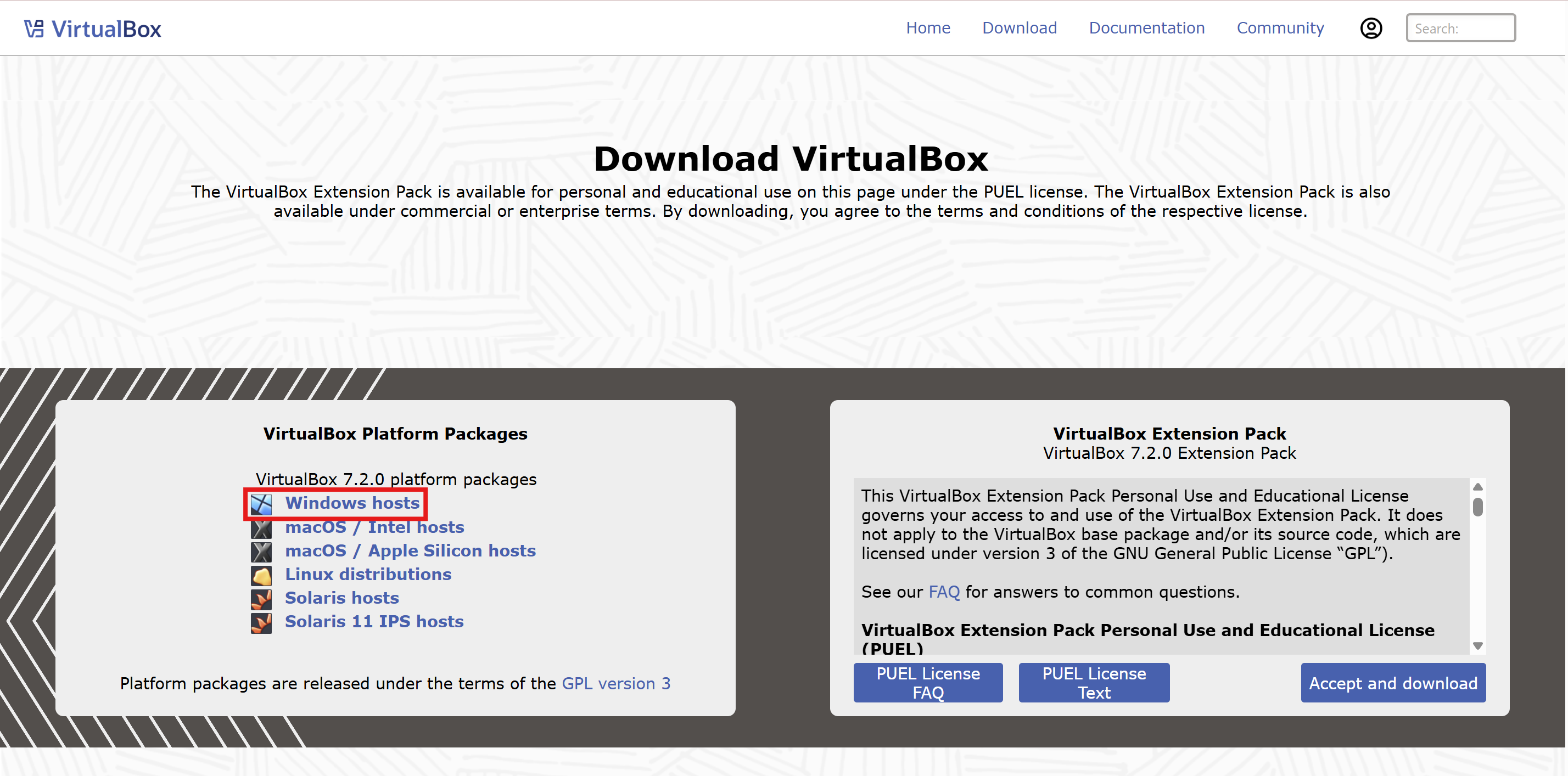View the PUEL License Text

pyautogui.click(x=1093, y=683)
